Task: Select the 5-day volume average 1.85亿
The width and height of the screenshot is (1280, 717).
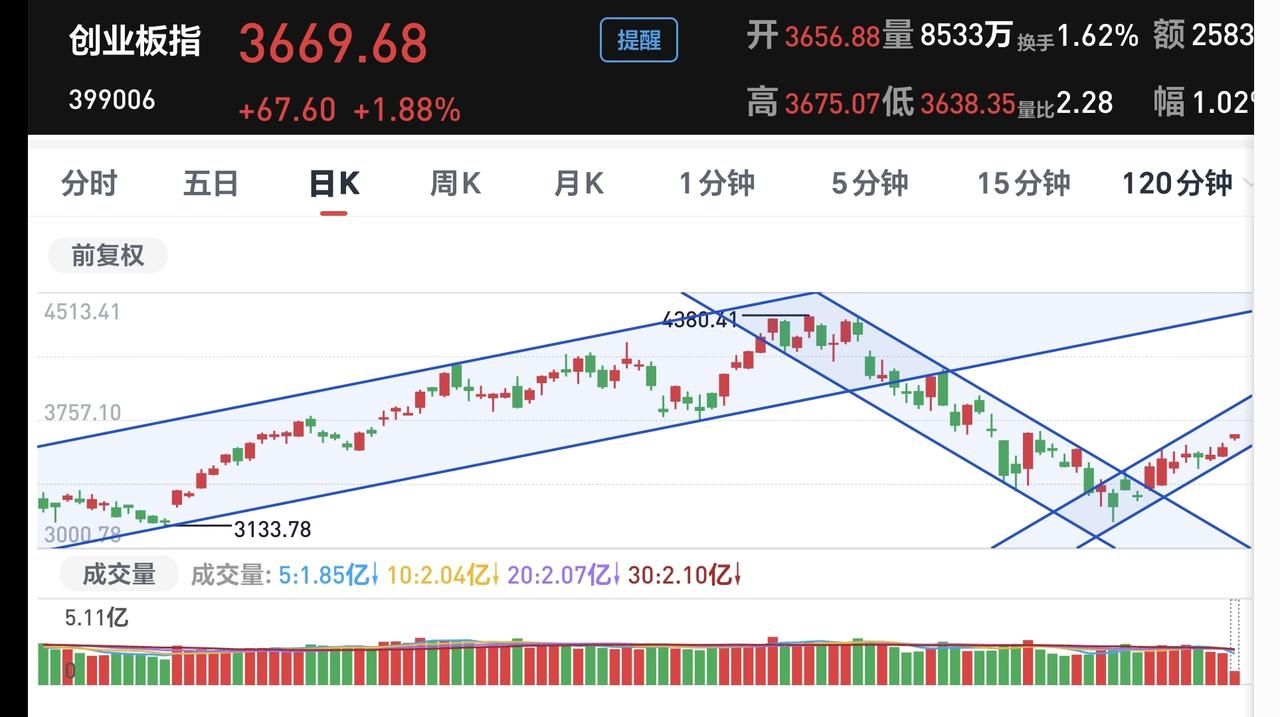Action: [x=328, y=575]
